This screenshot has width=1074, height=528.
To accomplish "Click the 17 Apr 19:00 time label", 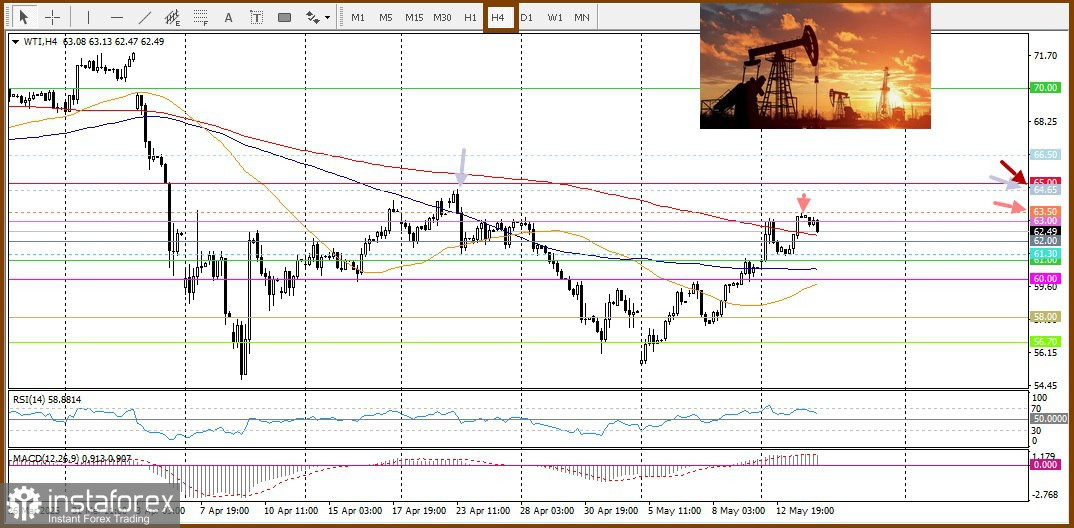I will click(418, 511).
